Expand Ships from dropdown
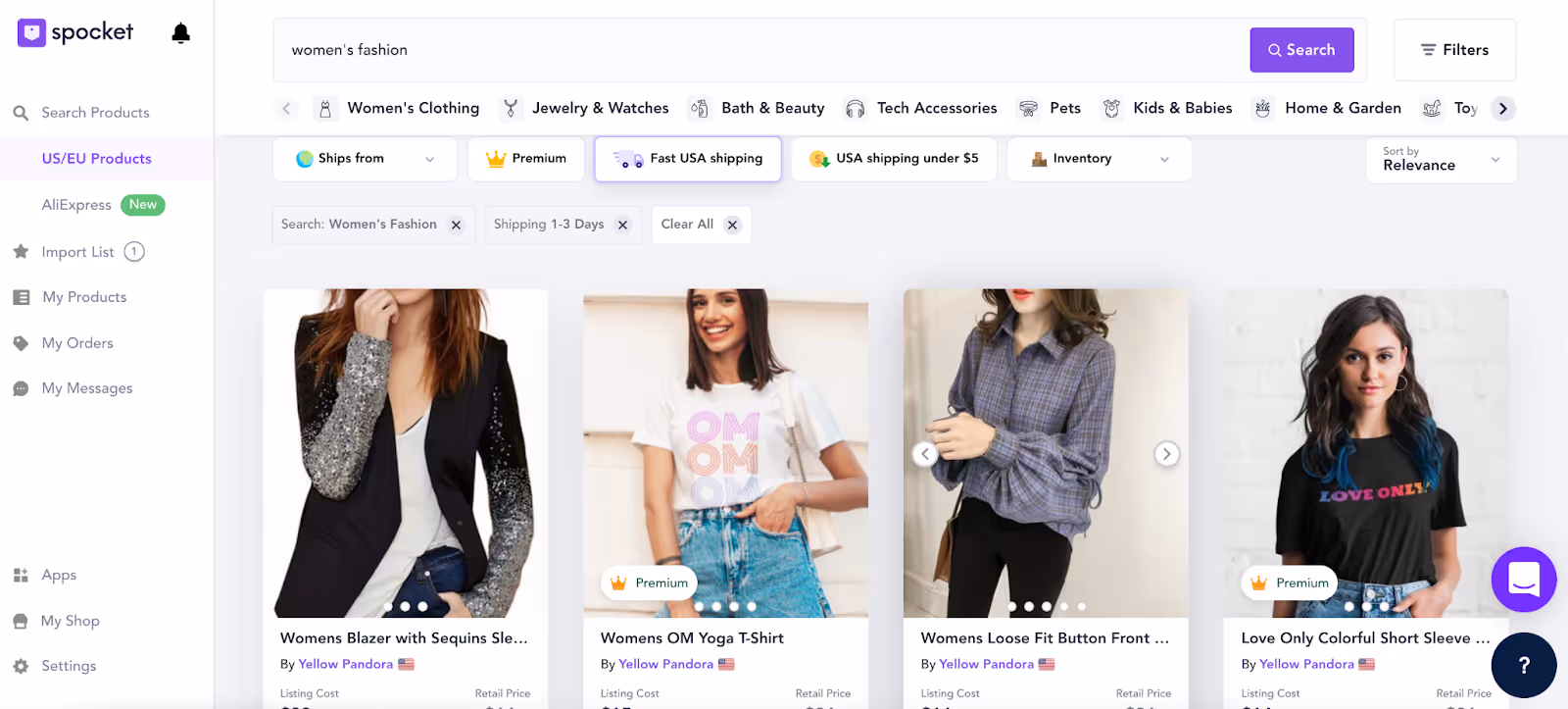Screen dimensions: 1568x709 (x=365, y=159)
